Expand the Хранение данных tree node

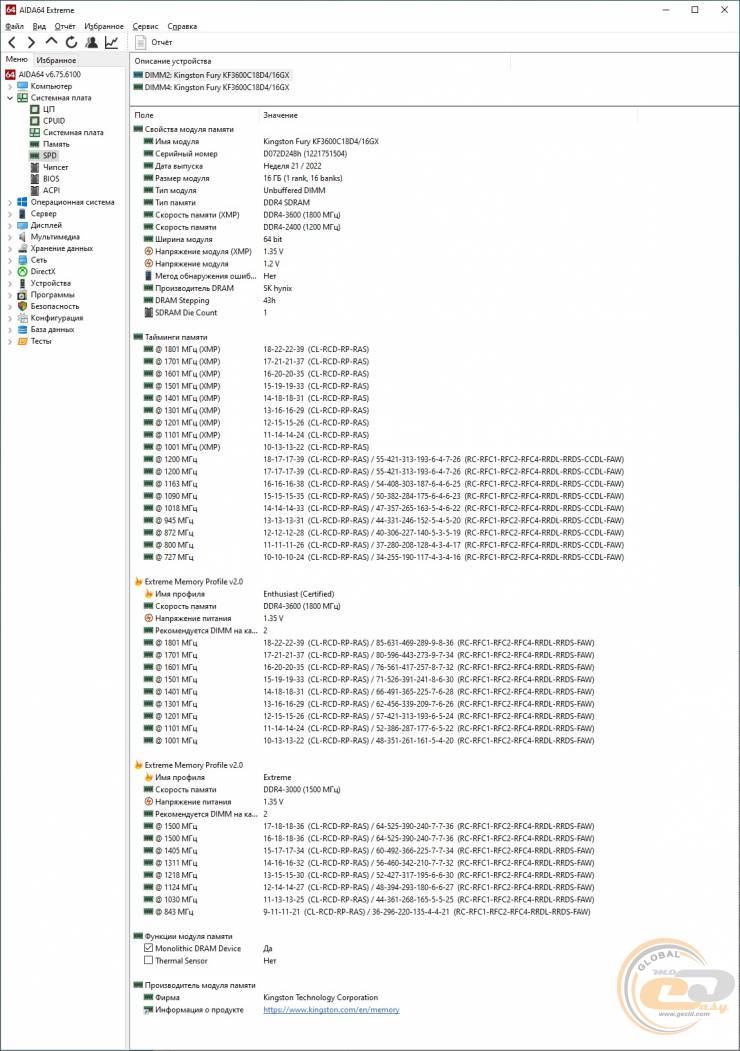[x=9, y=248]
